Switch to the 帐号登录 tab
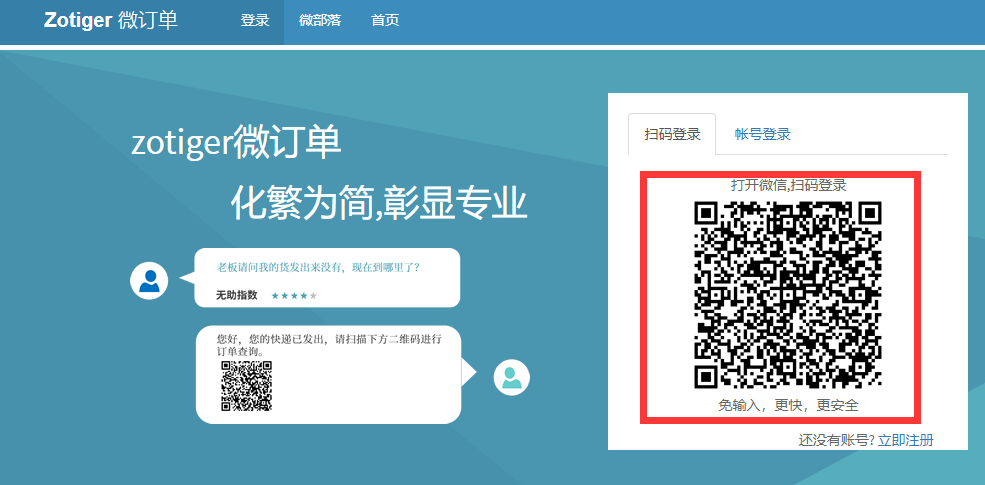This screenshot has width=985, height=485. pyautogui.click(x=763, y=134)
